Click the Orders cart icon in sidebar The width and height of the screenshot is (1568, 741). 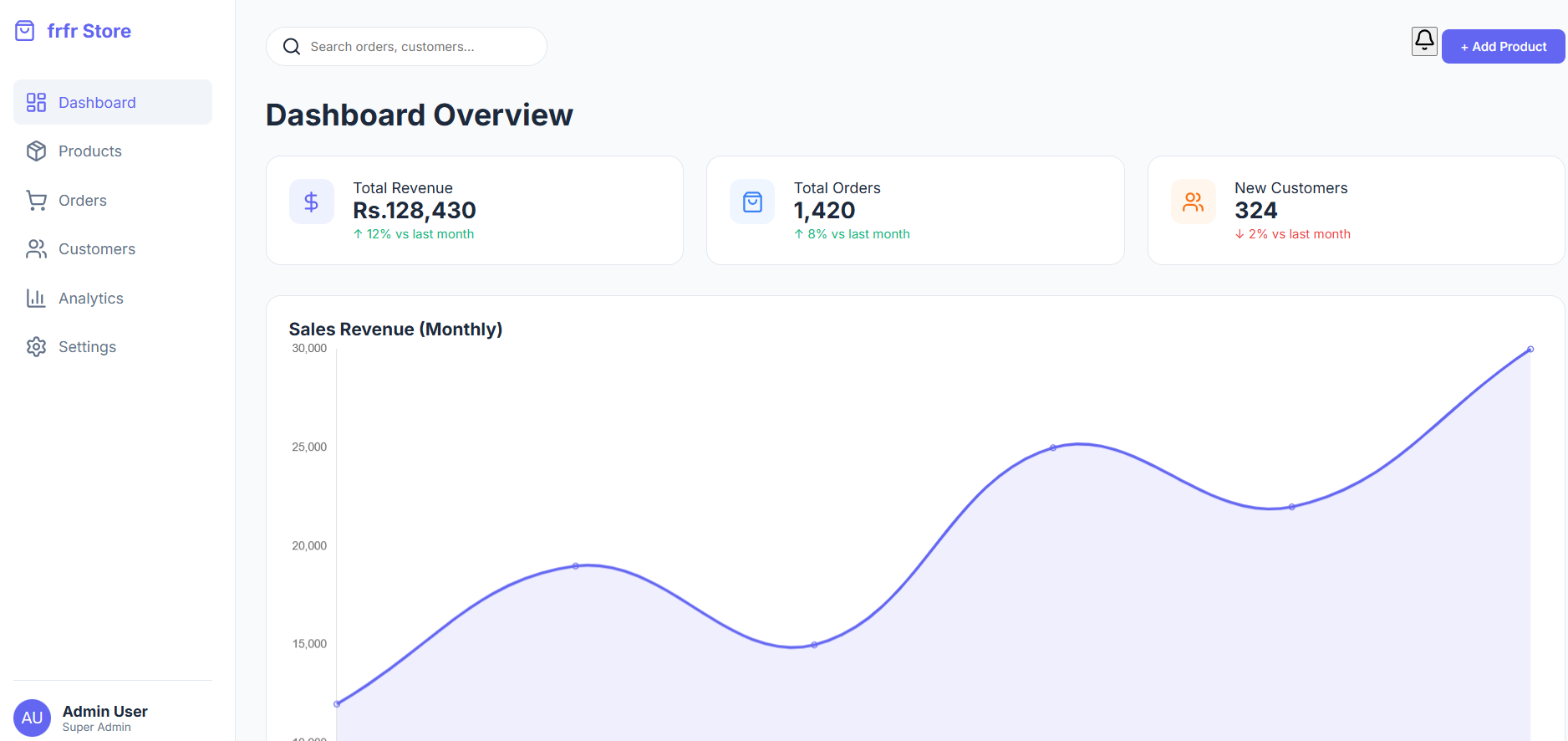36,201
